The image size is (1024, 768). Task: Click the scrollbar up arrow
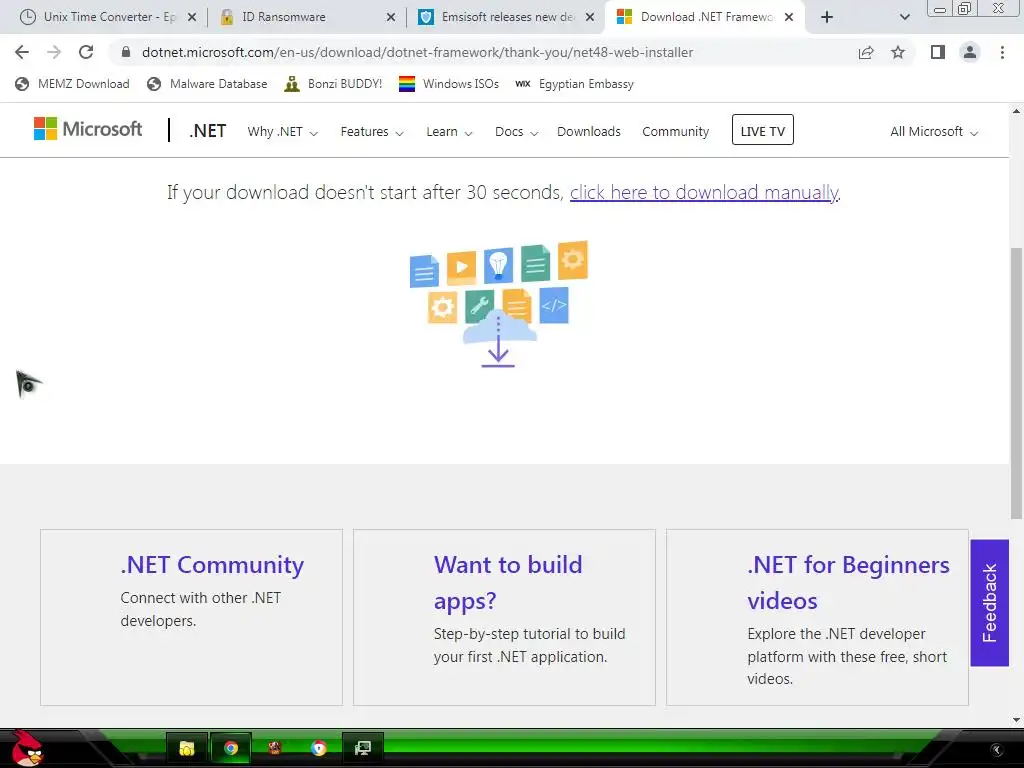pos(1017,111)
